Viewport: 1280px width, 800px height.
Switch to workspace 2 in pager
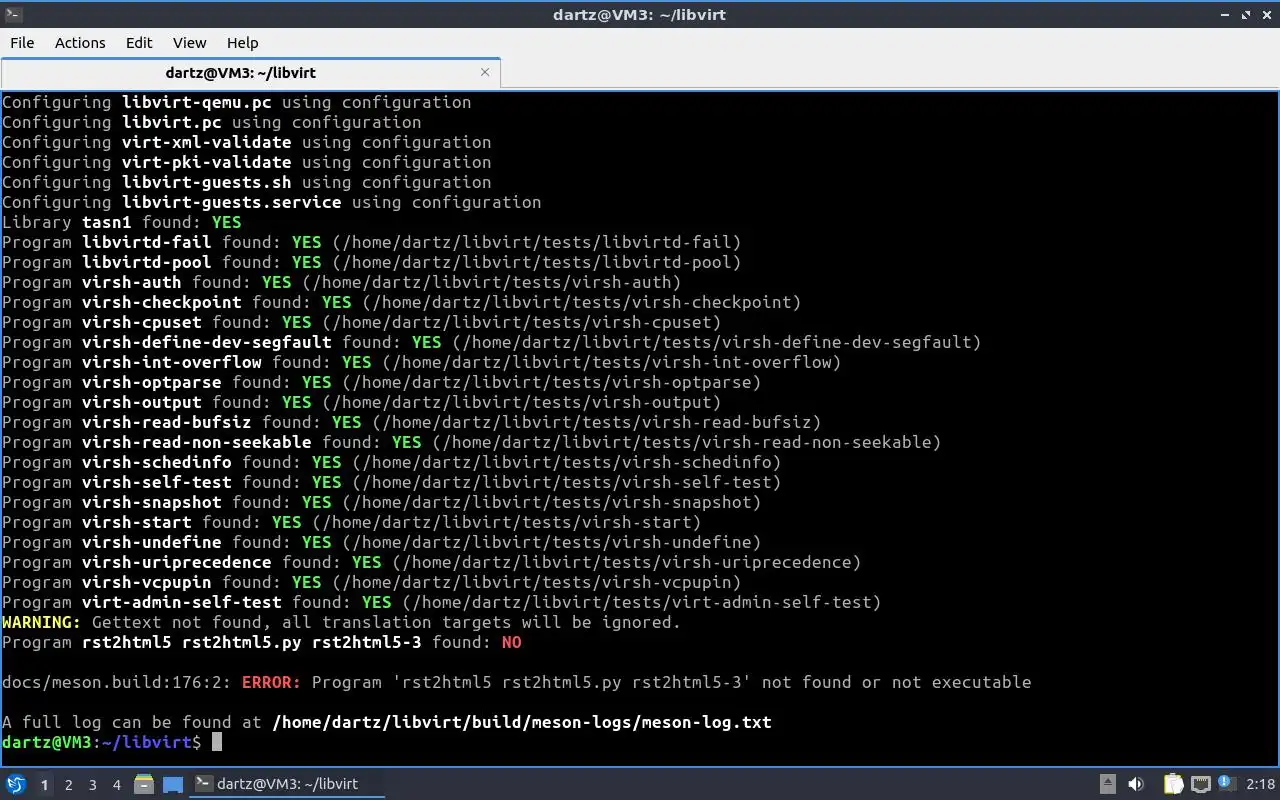click(x=69, y=785)
